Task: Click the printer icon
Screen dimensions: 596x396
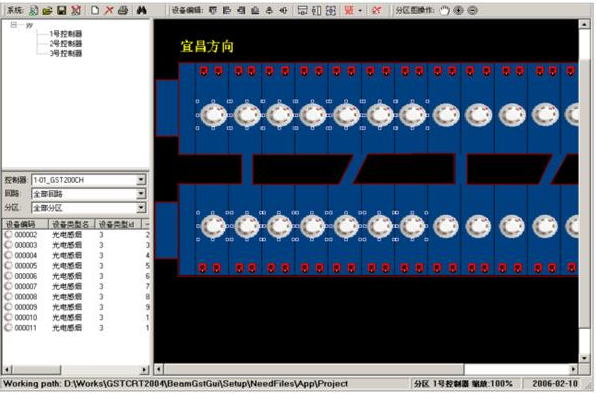Action: 123,10
